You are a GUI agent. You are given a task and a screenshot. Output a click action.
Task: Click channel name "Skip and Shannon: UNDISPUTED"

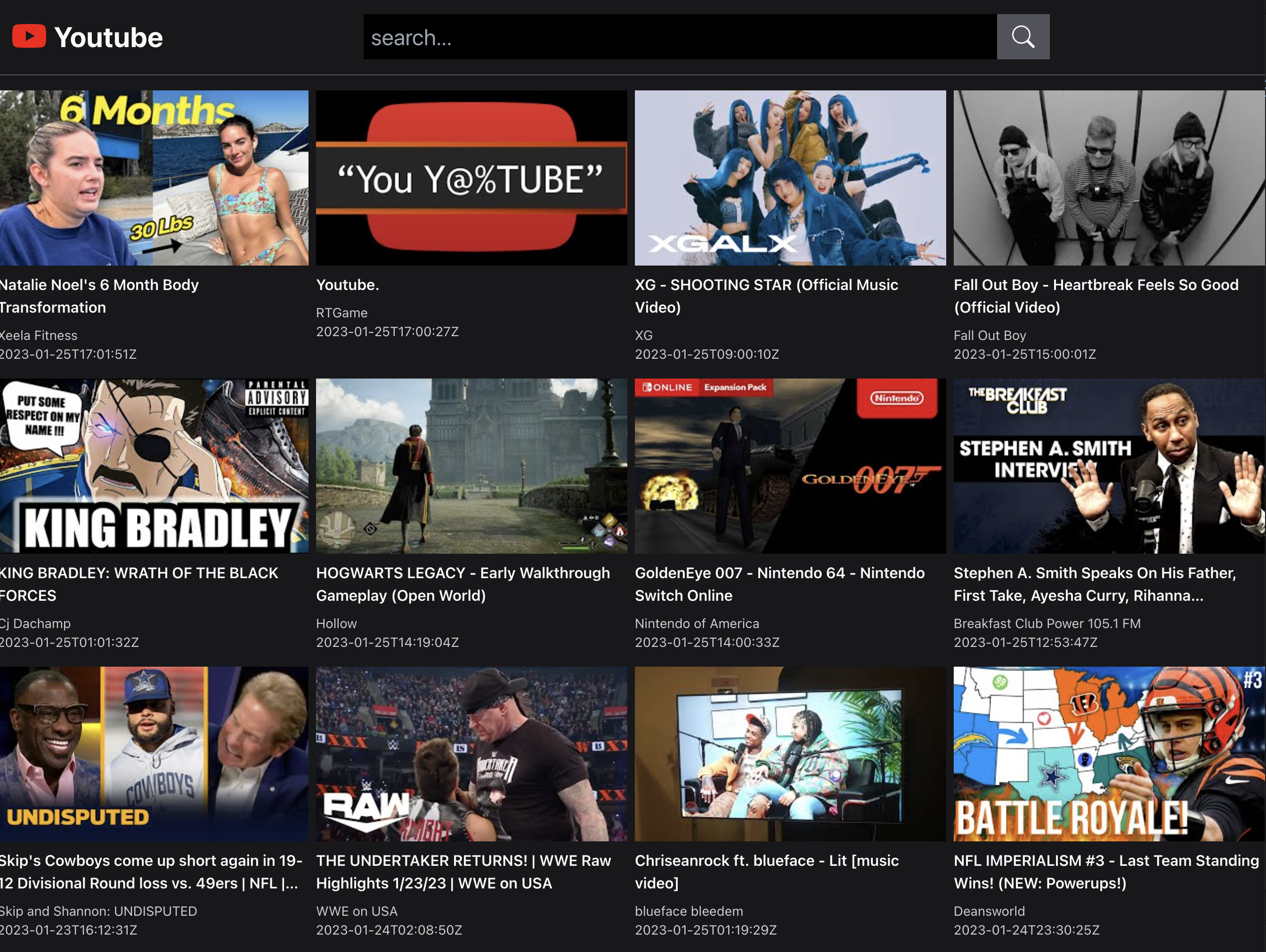[x=98, y=912]
